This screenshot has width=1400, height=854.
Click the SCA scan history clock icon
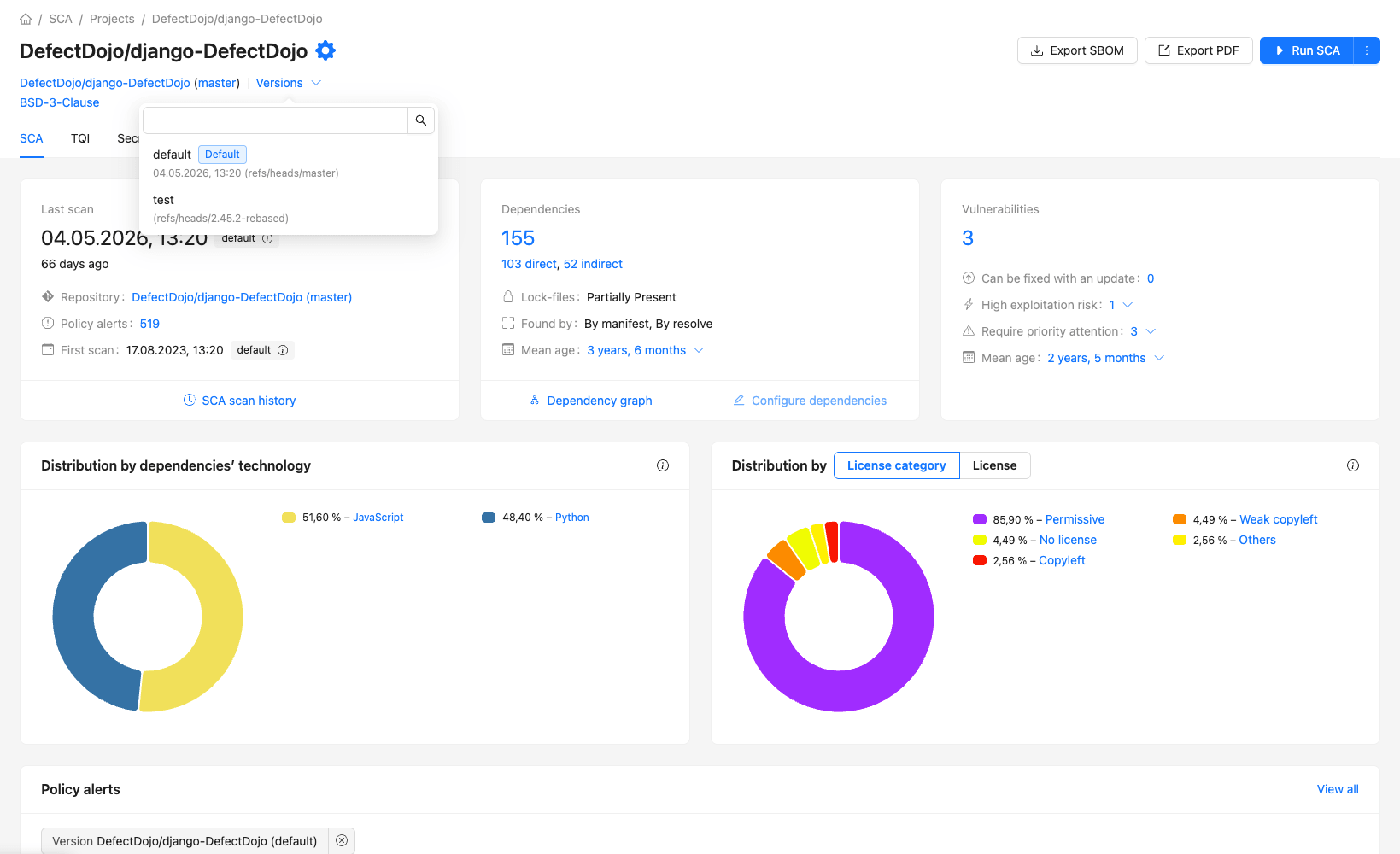point(190,400)
